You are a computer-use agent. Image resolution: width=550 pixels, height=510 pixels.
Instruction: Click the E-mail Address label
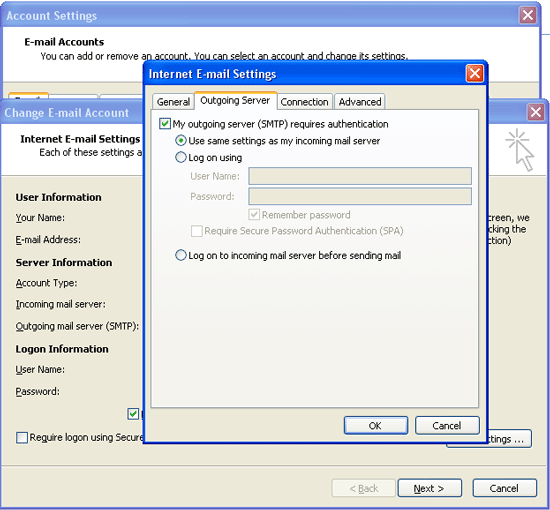(x=48, y=240)
